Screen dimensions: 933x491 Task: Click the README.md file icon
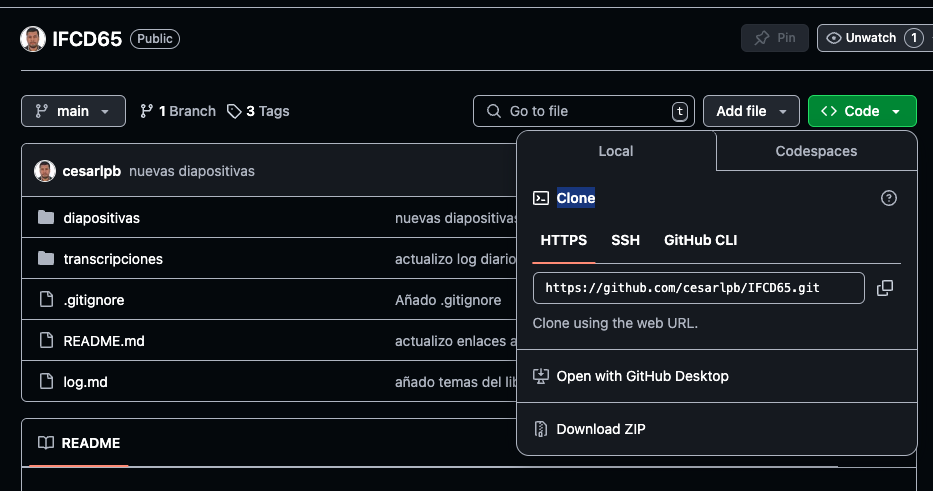tap(46, 340)
